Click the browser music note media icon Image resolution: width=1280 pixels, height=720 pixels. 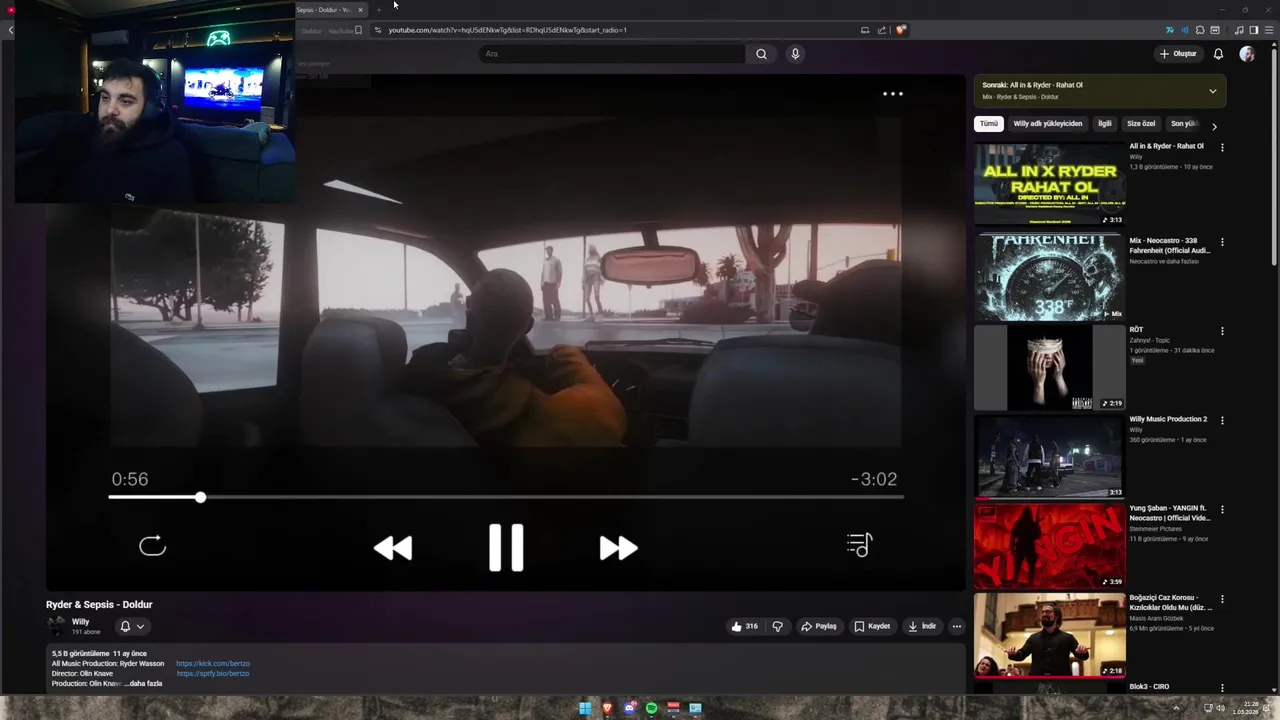click(x=1239, y=30)
